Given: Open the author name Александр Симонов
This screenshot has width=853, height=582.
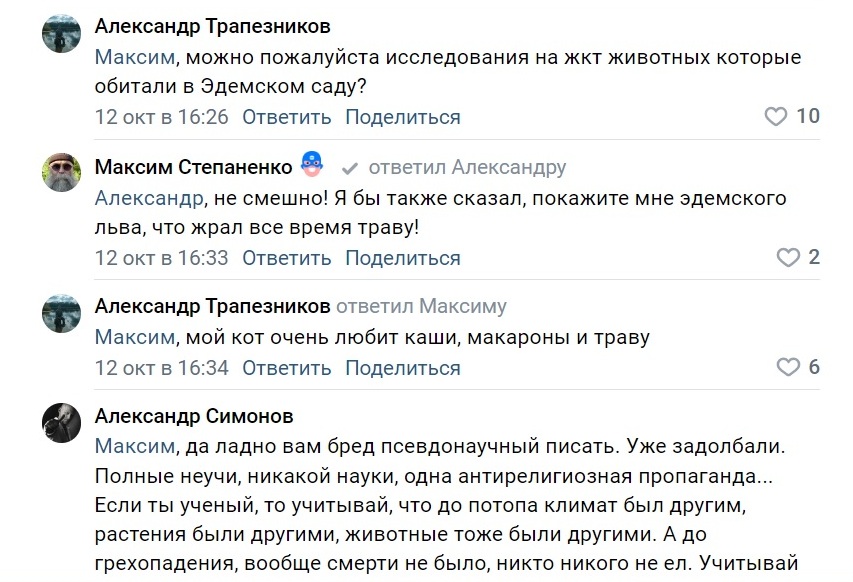Looking at the screenshot, I should 194,416.
